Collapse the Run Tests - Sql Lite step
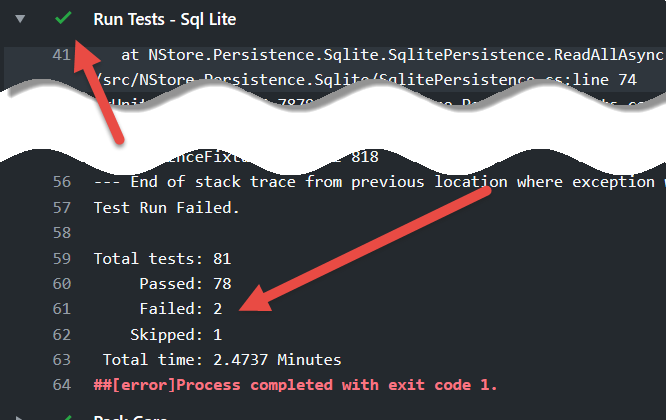This screenshot has width=666, height=420. click(x=20, y=19)
